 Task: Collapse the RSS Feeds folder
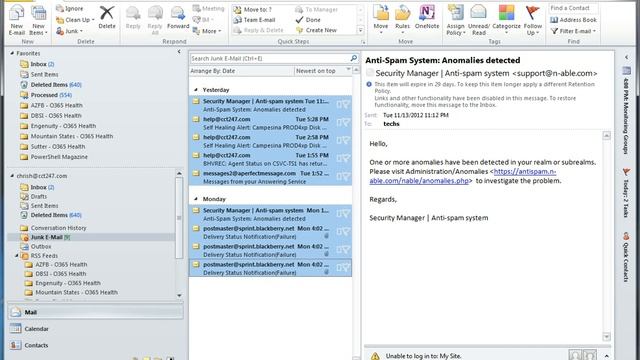pyautogui.click(x=17, y=256)
